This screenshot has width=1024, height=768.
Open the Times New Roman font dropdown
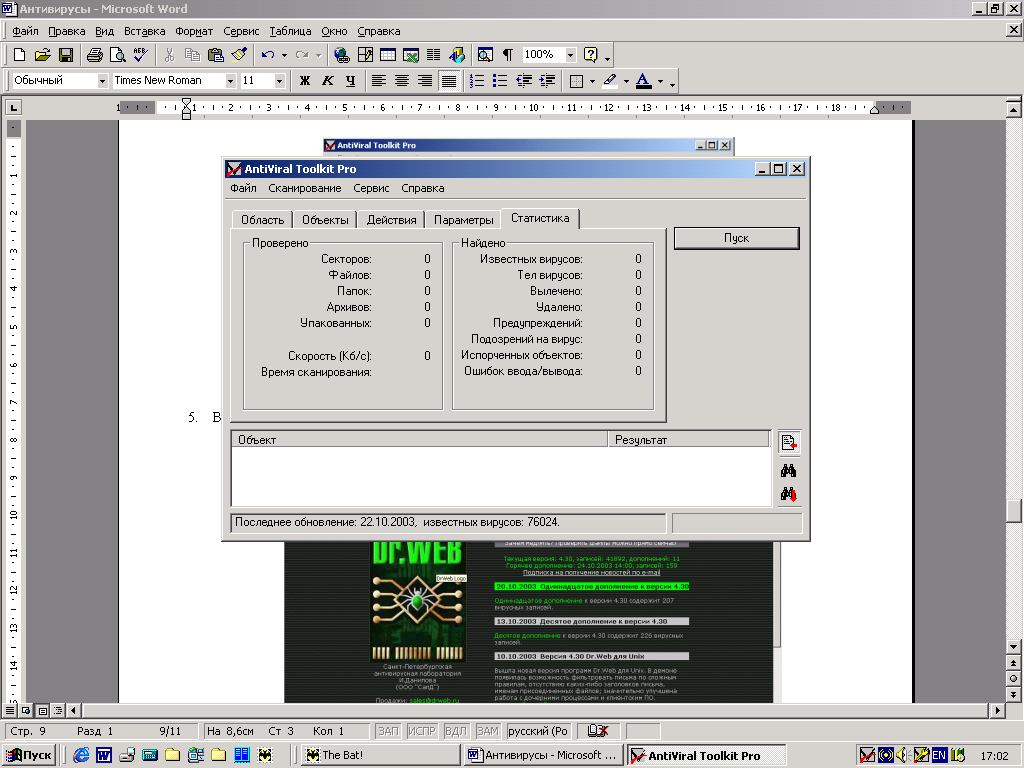click(x=231, y=81)
